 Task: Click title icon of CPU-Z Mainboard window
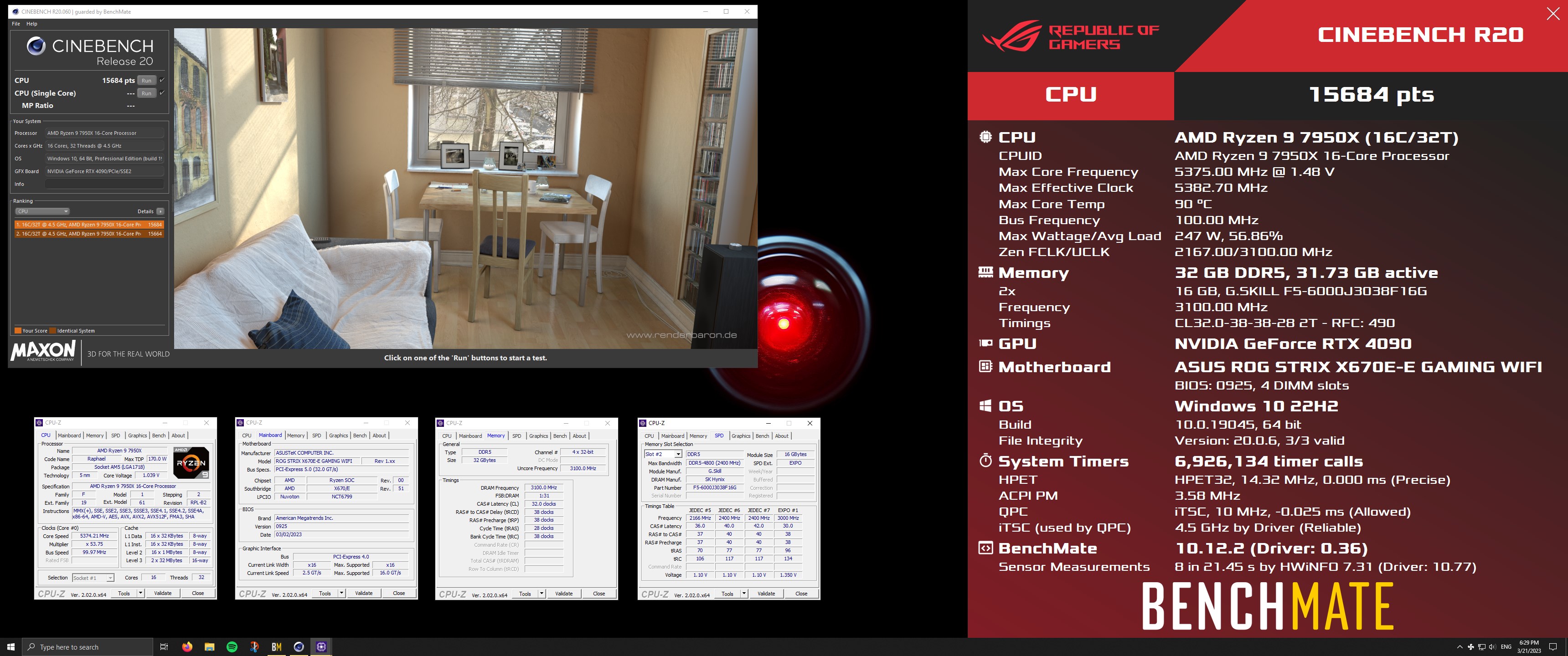(240, 422)
